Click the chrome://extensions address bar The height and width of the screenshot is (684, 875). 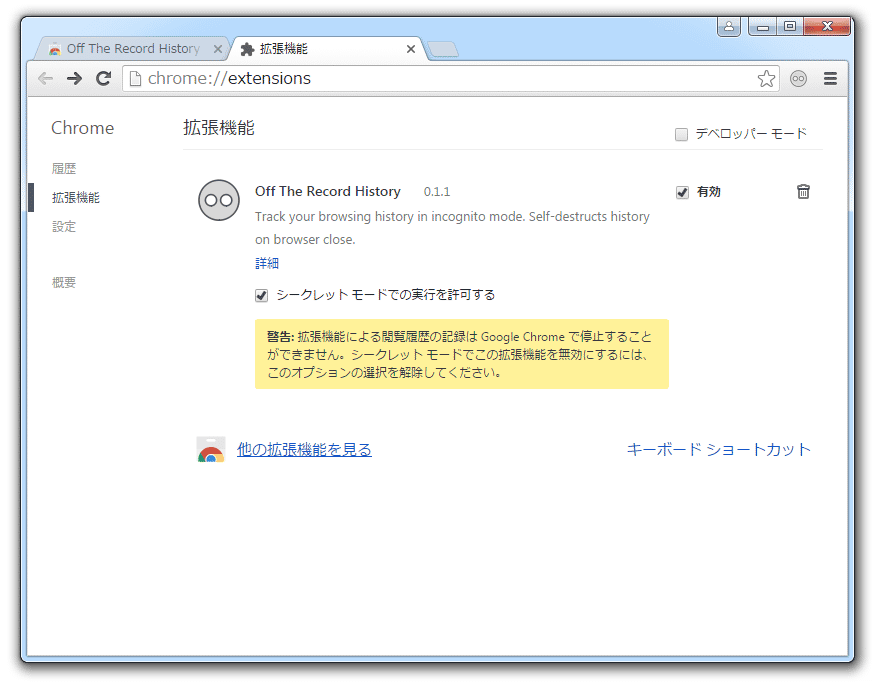[451, 79]
